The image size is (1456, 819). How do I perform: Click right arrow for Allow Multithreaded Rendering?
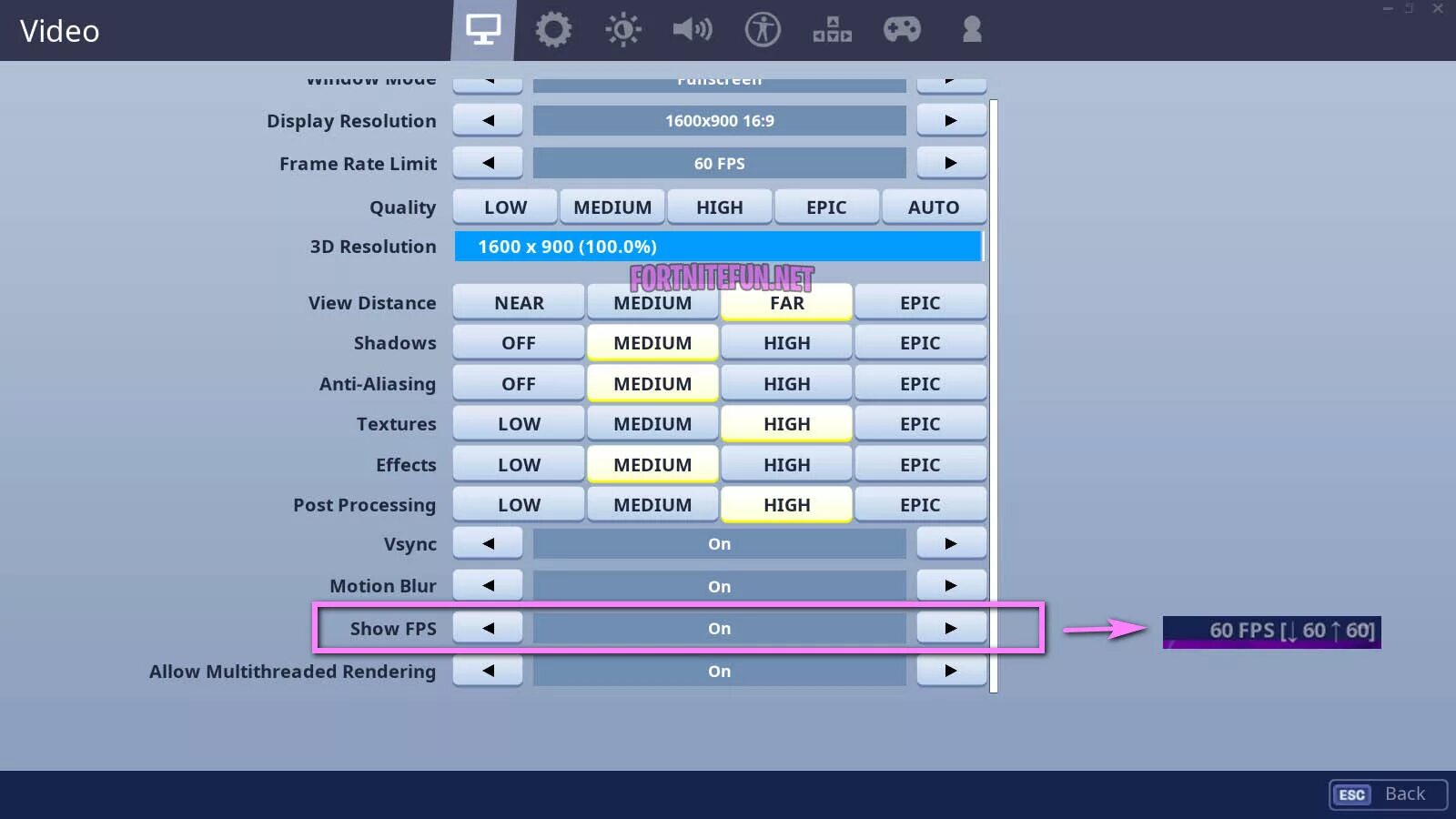click(x=951, y=671)
